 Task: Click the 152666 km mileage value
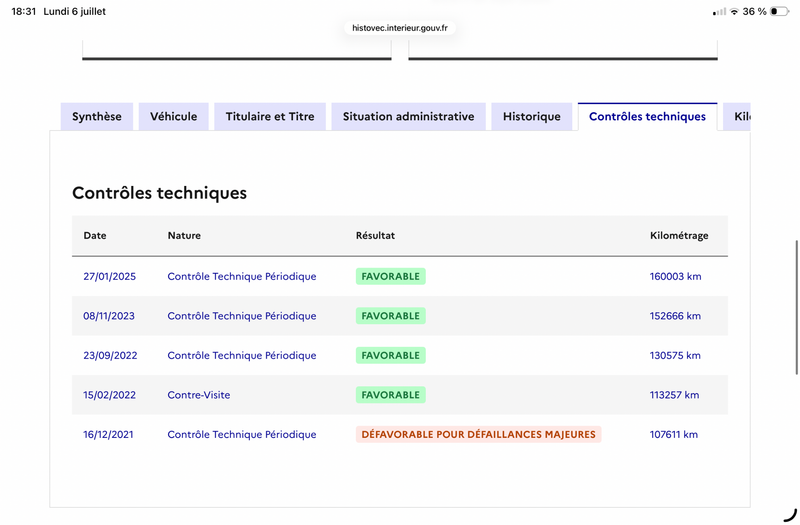point(675,316)
